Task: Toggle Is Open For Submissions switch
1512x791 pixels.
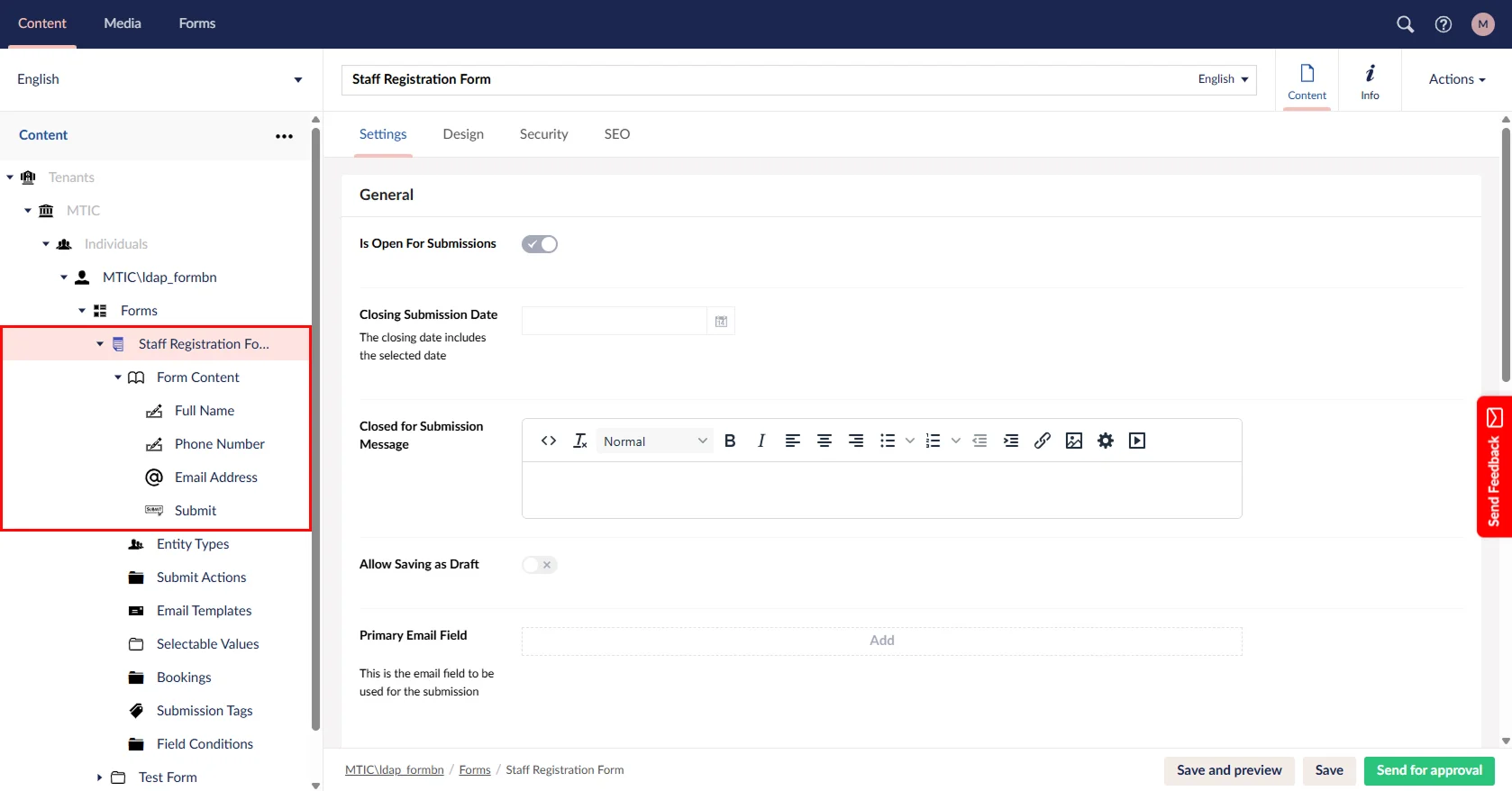Action: coord(540,244)
